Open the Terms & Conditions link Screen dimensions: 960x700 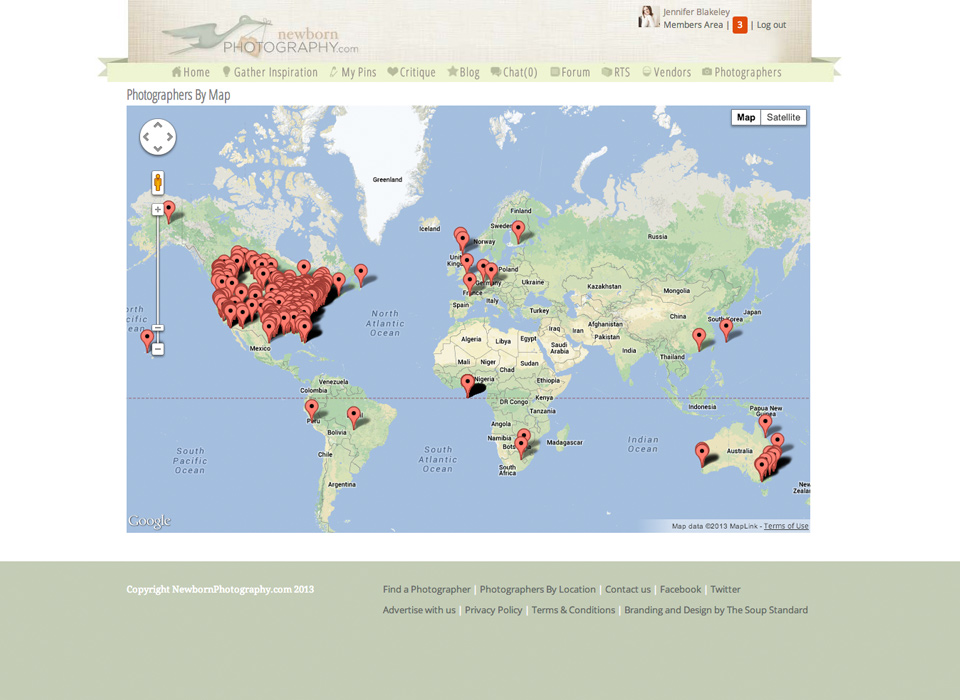point(573,610)
